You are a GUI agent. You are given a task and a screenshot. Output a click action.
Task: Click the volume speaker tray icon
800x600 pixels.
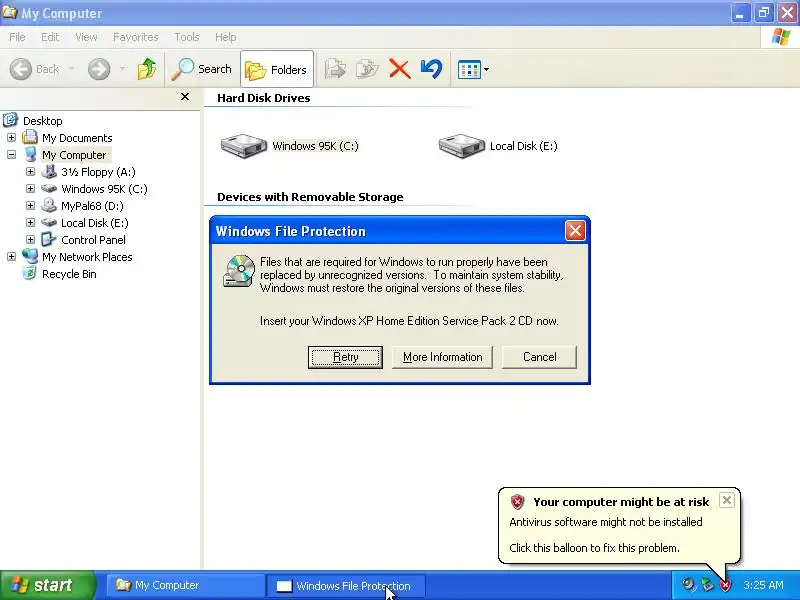[689, 585]
